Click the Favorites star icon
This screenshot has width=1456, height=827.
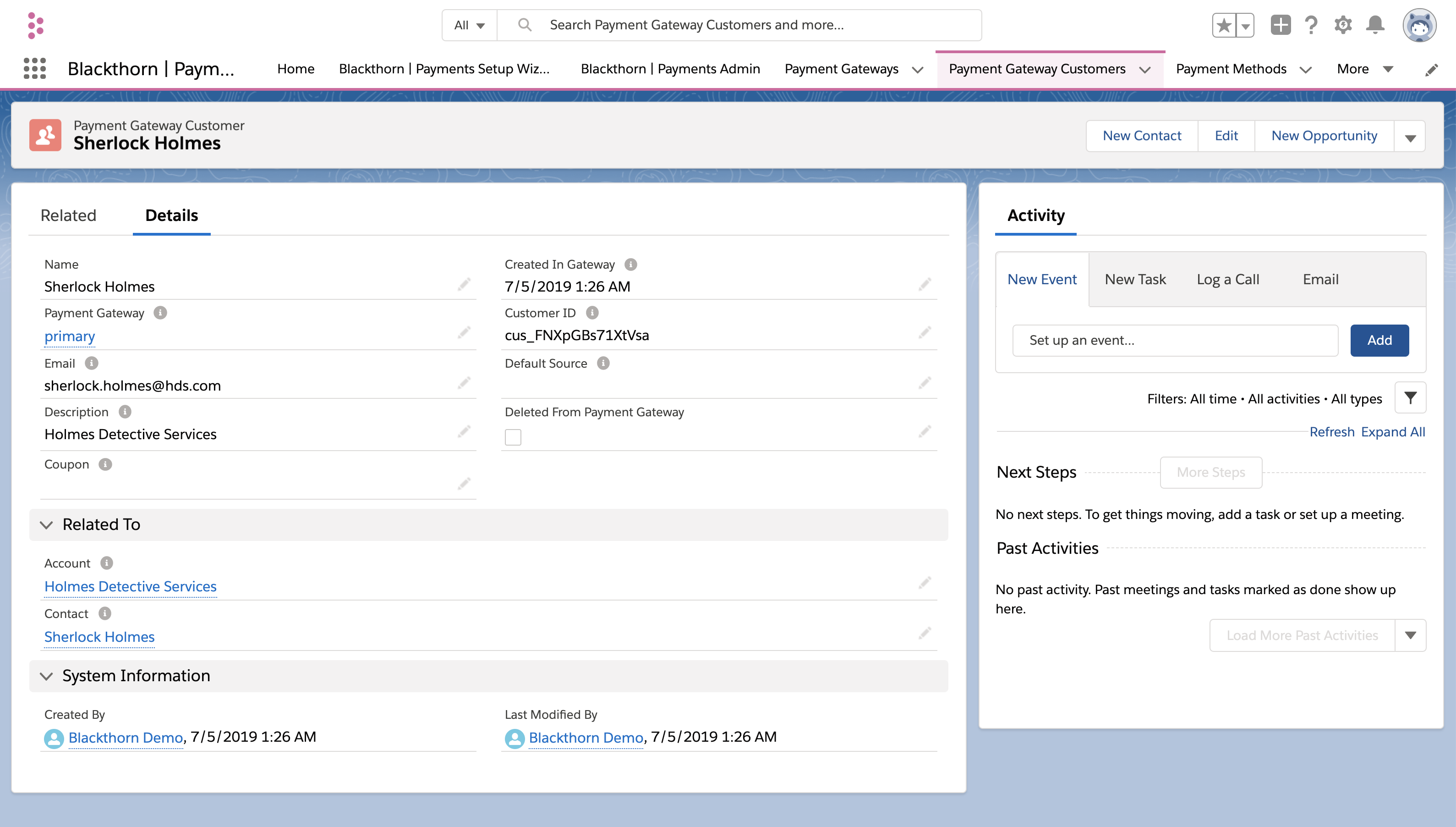click(1224, 25)
